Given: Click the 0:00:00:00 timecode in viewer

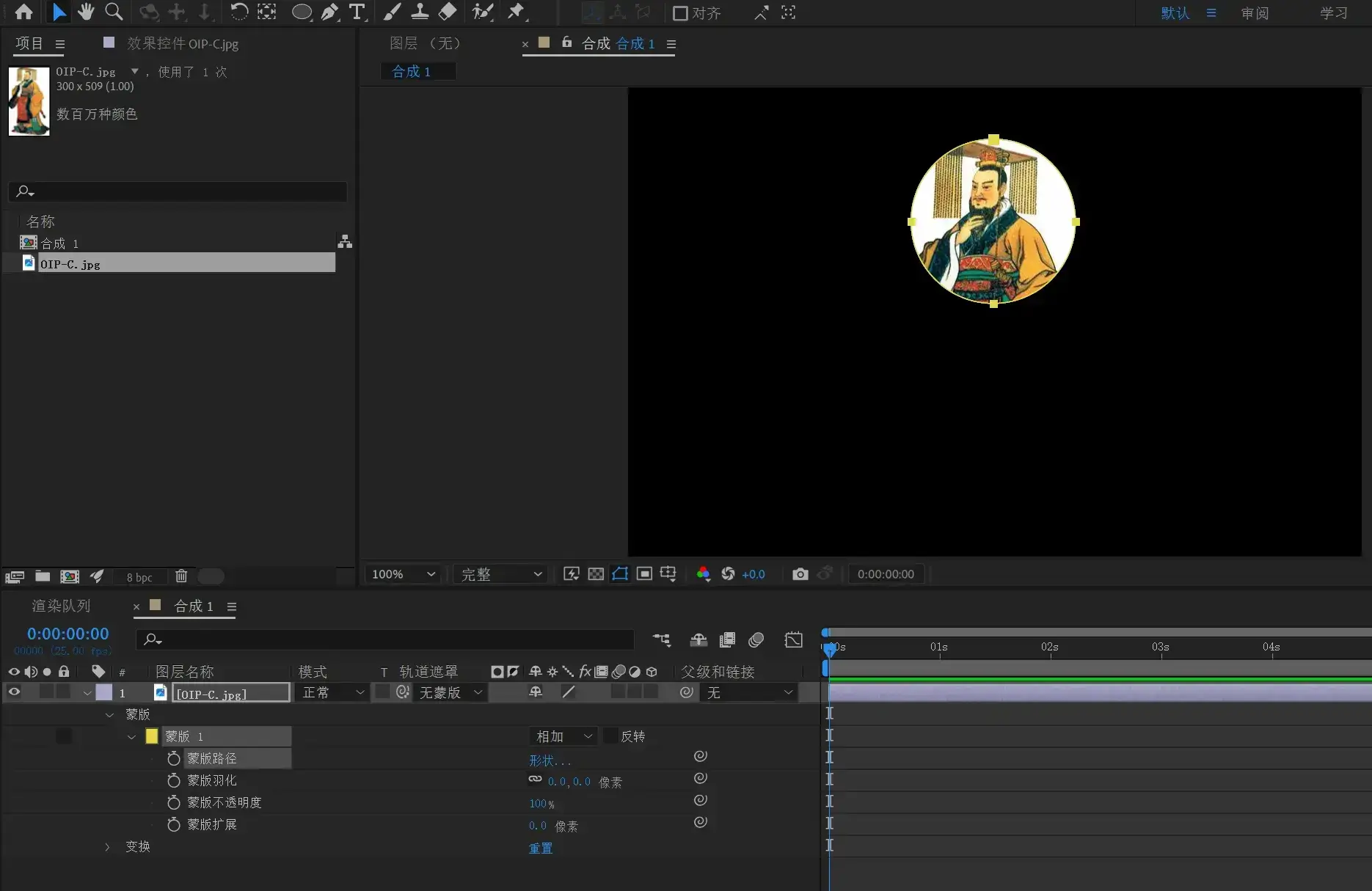Looking at the screenshot, I should point(886,574).
